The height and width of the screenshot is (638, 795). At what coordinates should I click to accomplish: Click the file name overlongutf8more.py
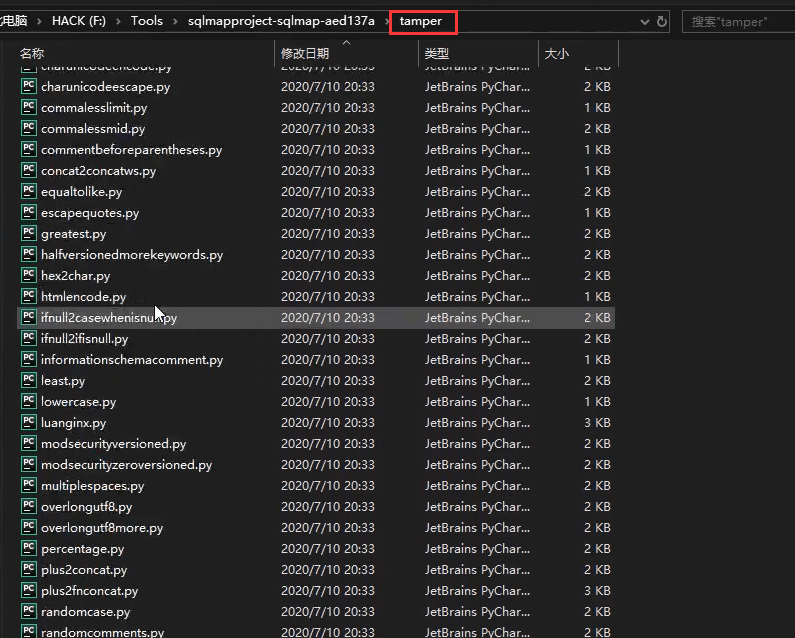(102, 528)
